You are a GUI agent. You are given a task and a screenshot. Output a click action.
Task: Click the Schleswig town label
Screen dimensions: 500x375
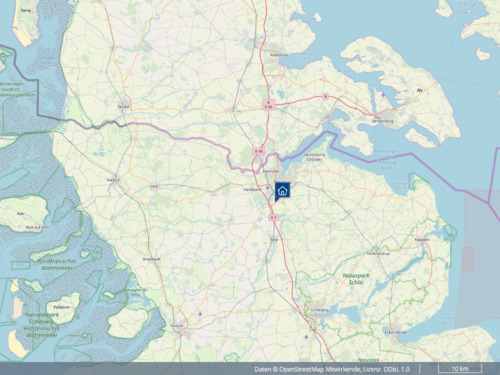[x=319, y=310]
